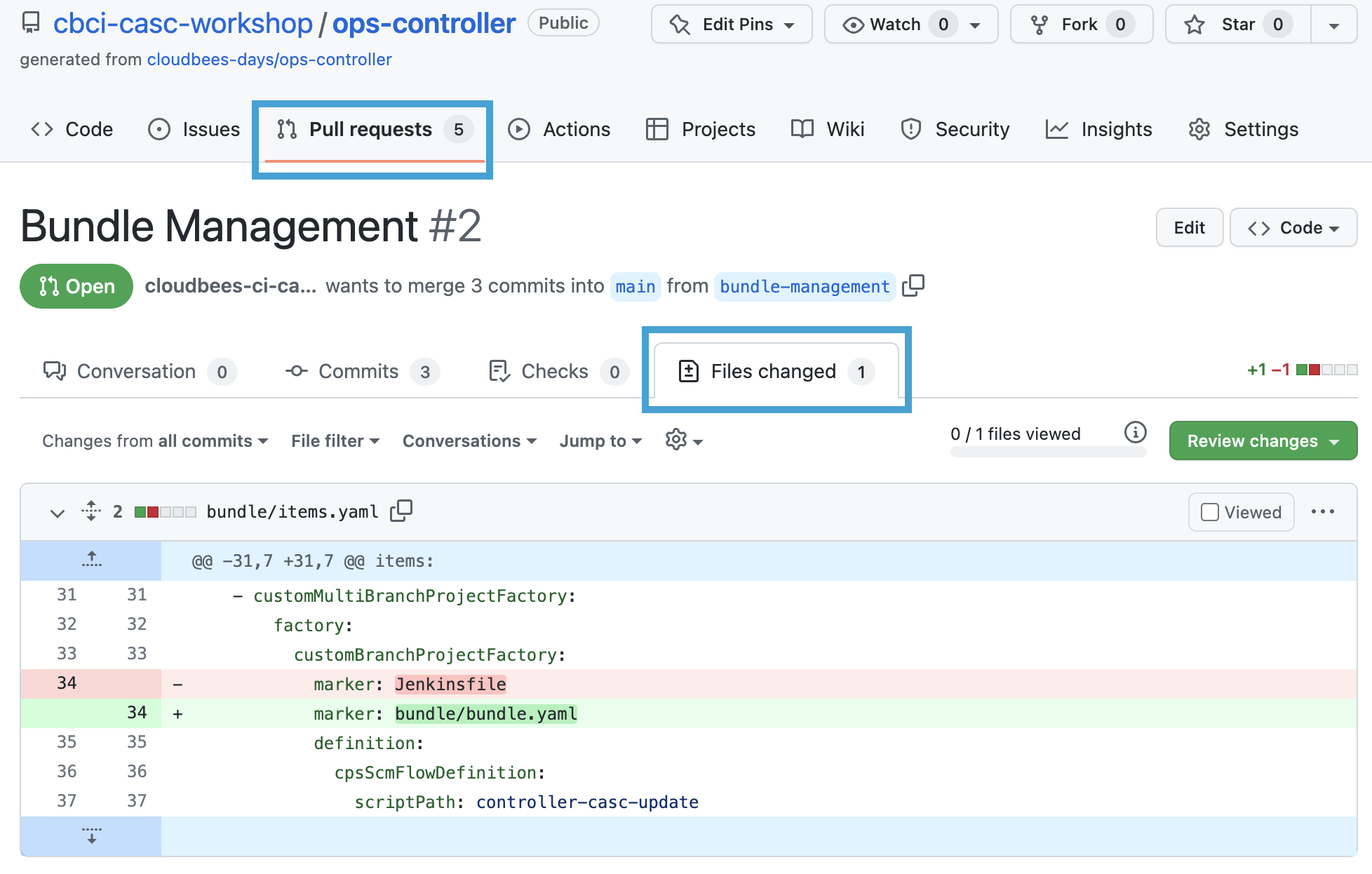Open the cbci-casc-workshop organization link

point(183,23)
